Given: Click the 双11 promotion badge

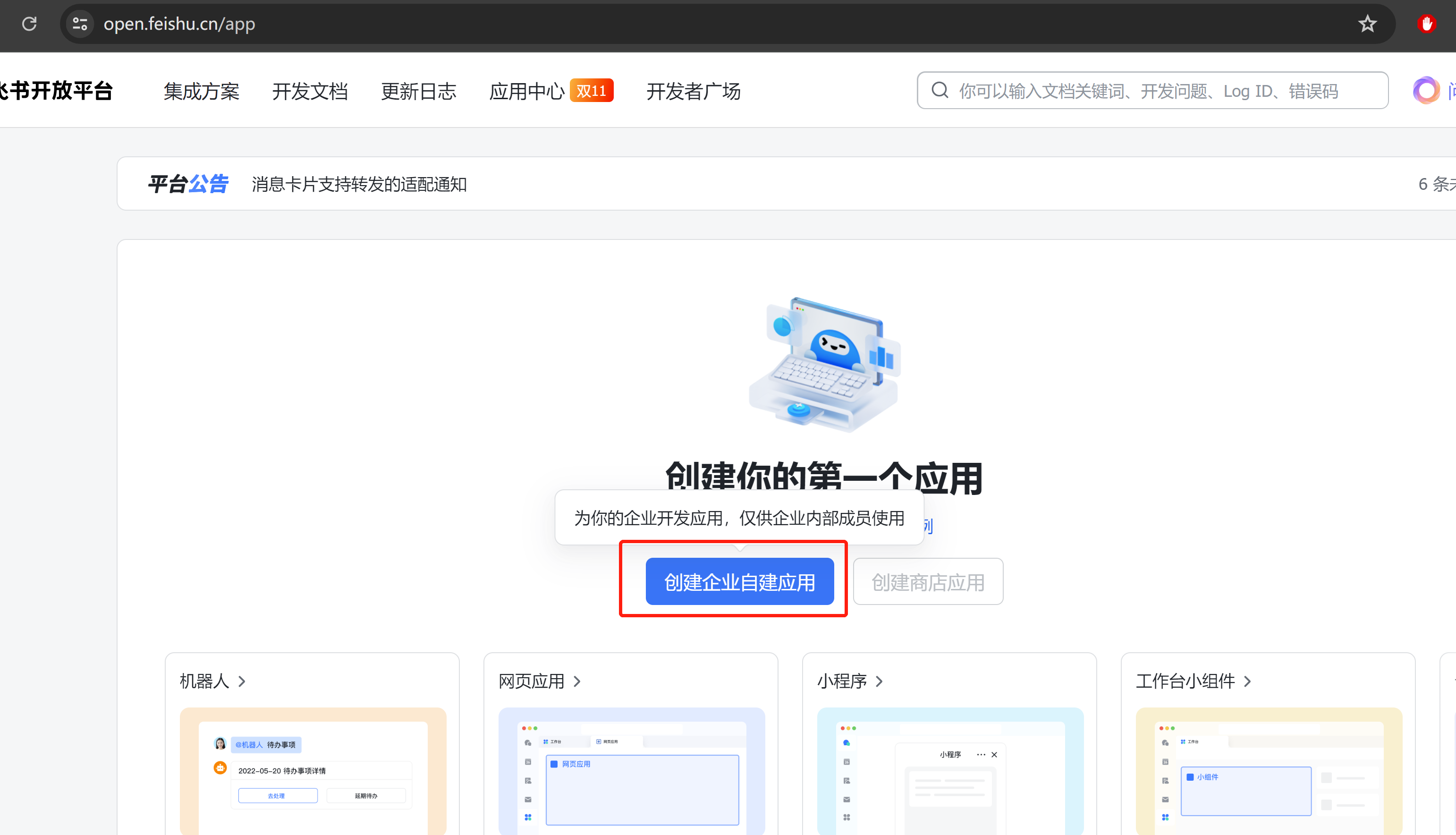Looking at the screenshot, I should click(591, 91).
